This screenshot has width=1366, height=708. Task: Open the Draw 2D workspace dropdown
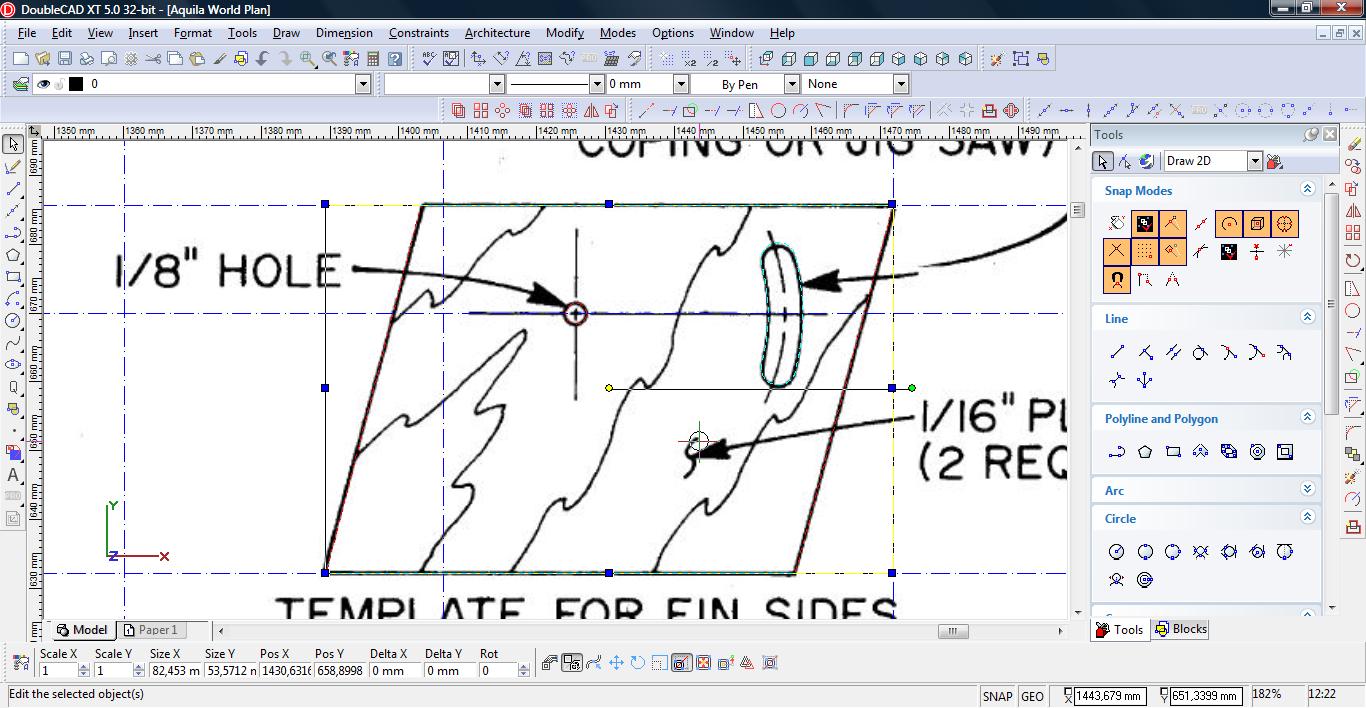point(1254,161)
